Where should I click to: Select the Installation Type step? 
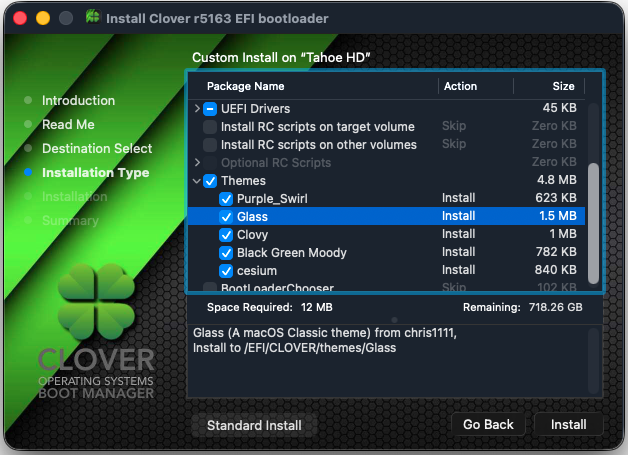96,173
